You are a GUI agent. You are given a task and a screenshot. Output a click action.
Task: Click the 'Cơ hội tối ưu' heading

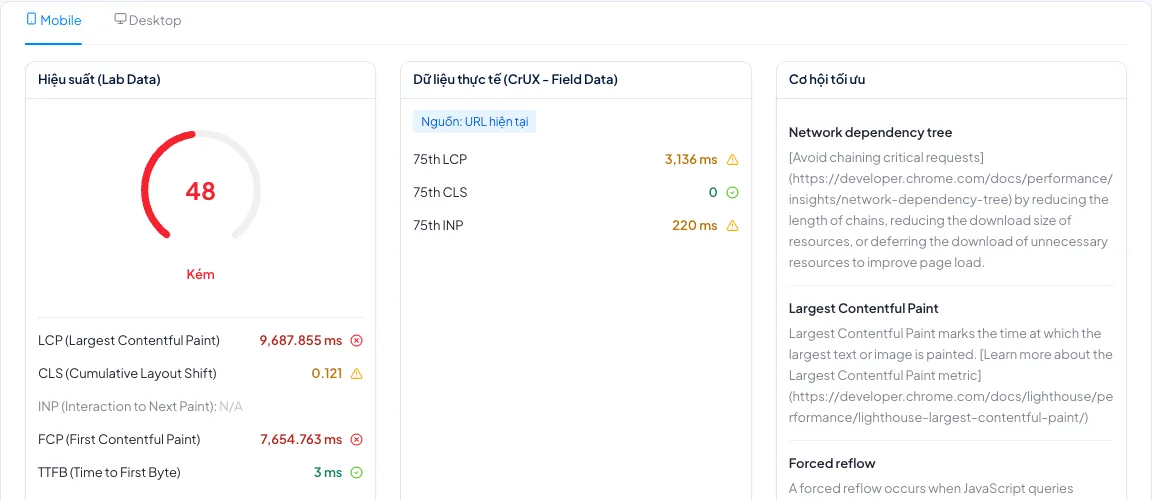[827, 80]
